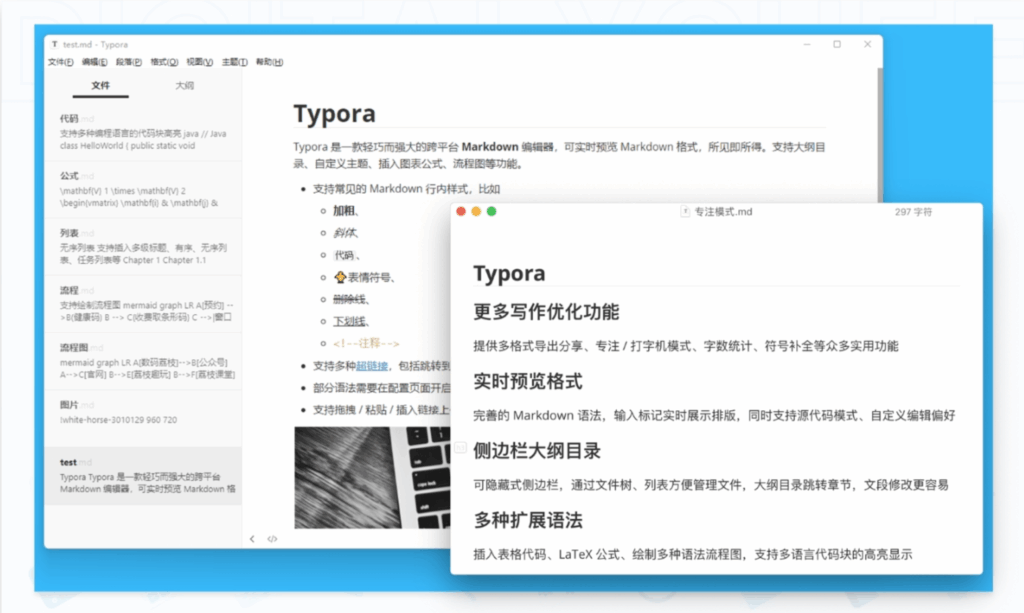Collapse sidebar with the left chevron icon
The width and height of the screenshot is (1024, 613).
[x=252, y=539]
